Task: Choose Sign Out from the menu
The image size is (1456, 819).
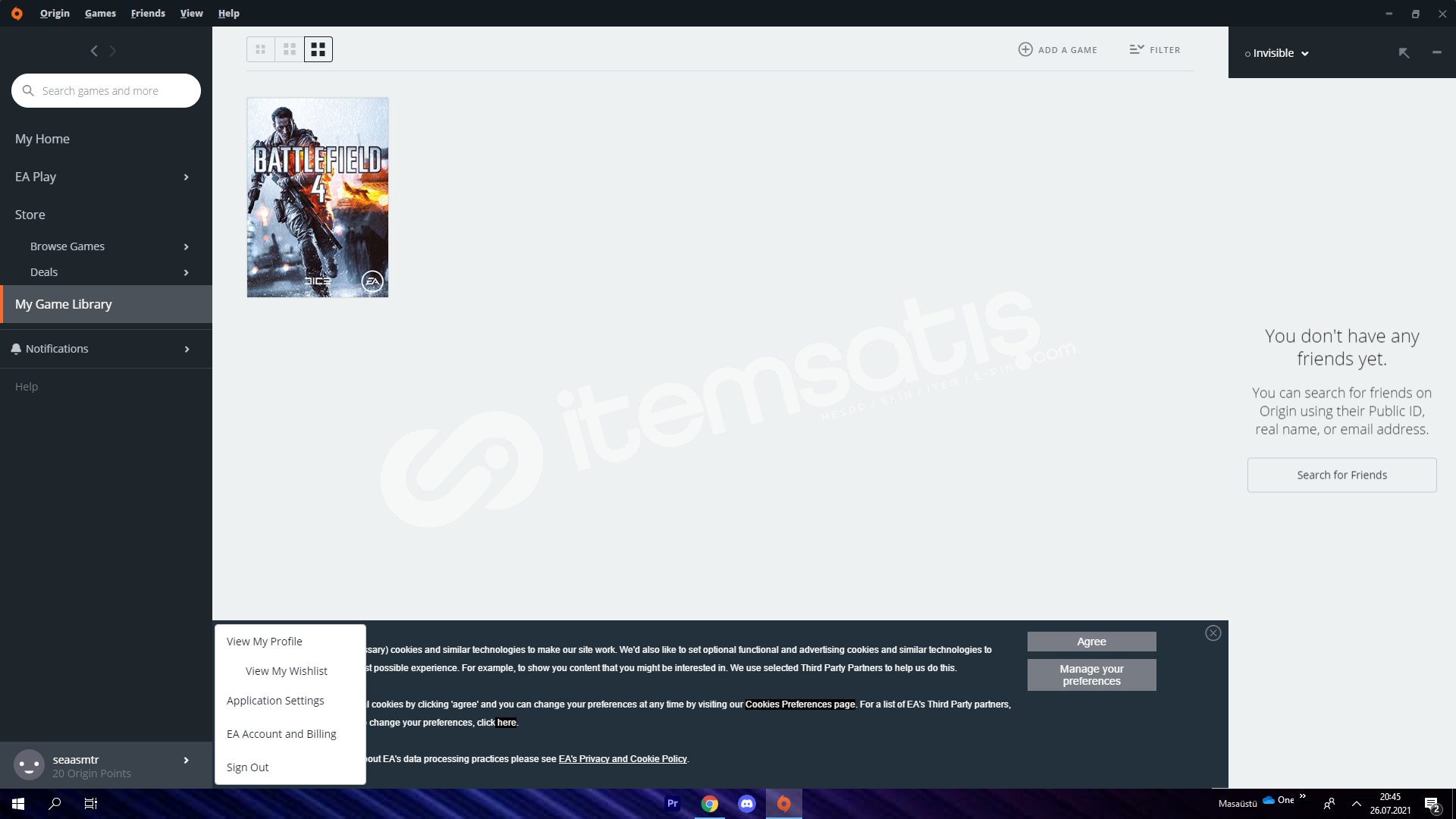Action: (248, 767)
